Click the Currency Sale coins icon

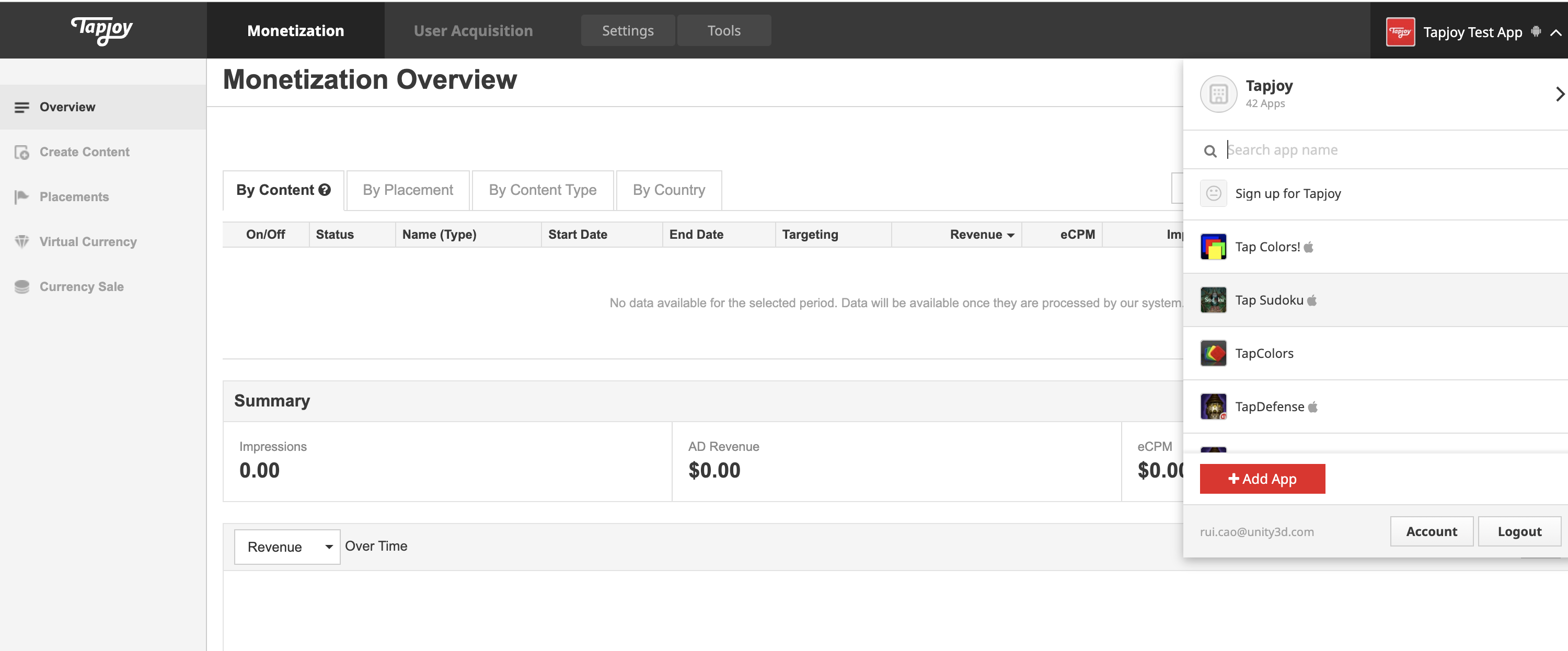[22, 286]
